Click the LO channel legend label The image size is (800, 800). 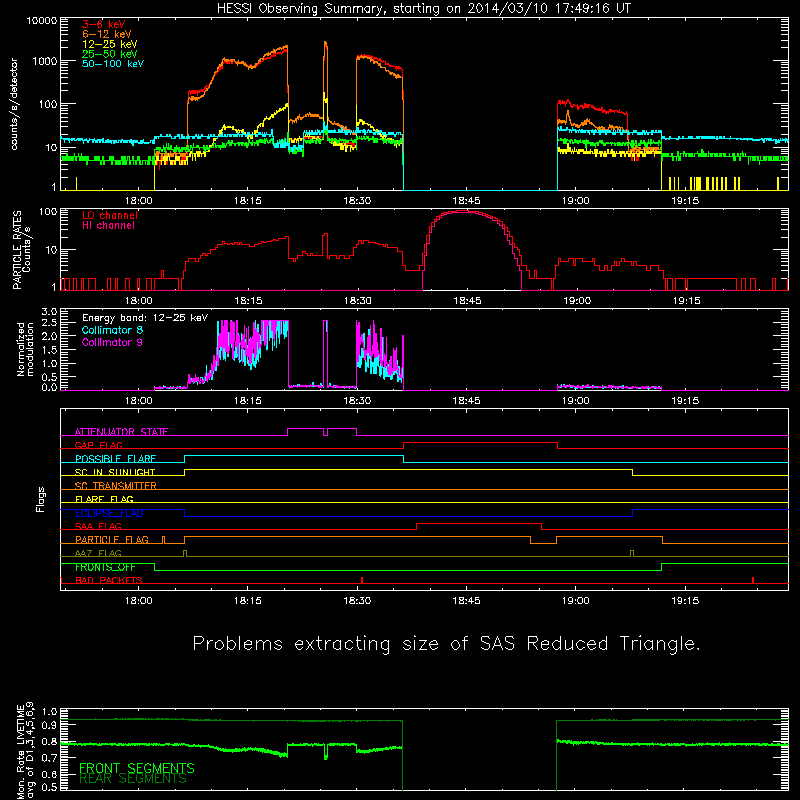tap(110, 215)
